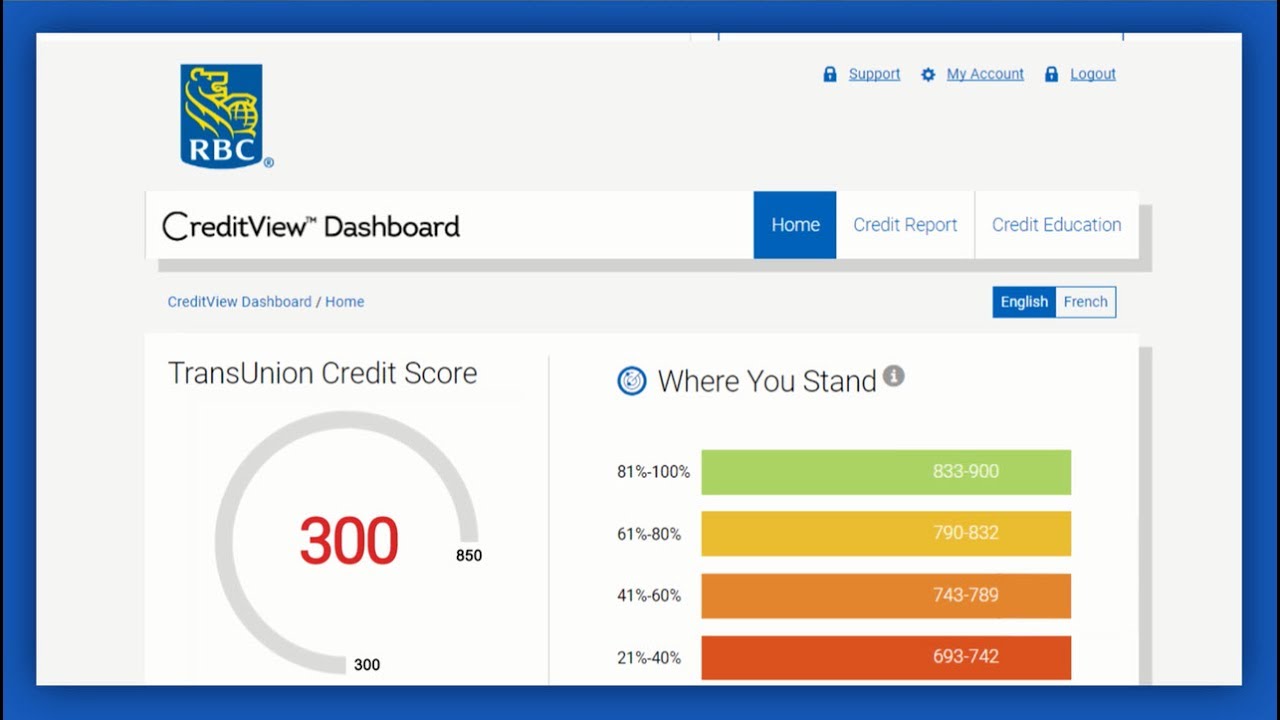Viewport: 1280px width, 720px height.
Task: Click the 21%-40% percentile label
Action: (649, 658)
